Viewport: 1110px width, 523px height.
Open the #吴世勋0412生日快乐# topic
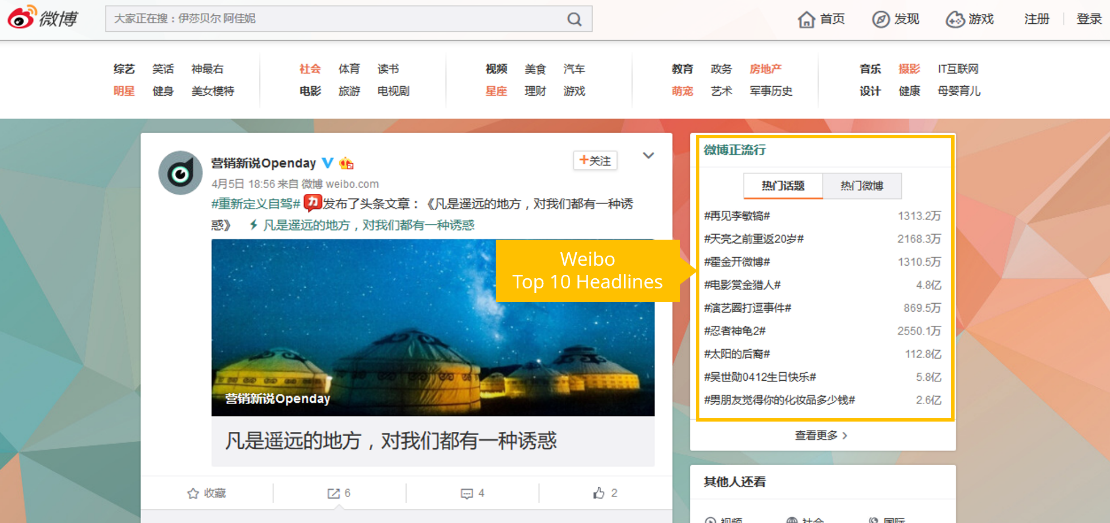pyautogui.click(x=760, y=377)
